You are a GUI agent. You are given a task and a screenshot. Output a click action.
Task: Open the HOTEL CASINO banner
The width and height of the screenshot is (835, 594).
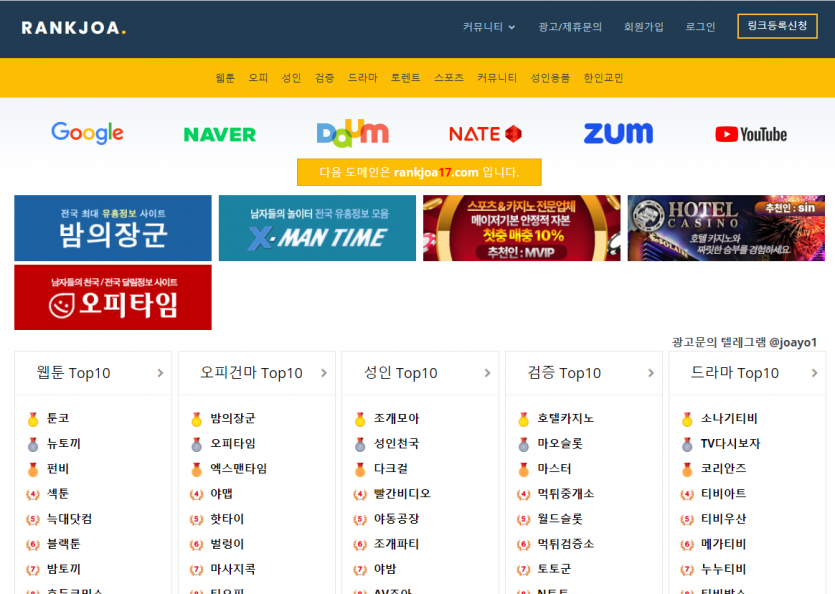tap(726, 228)
